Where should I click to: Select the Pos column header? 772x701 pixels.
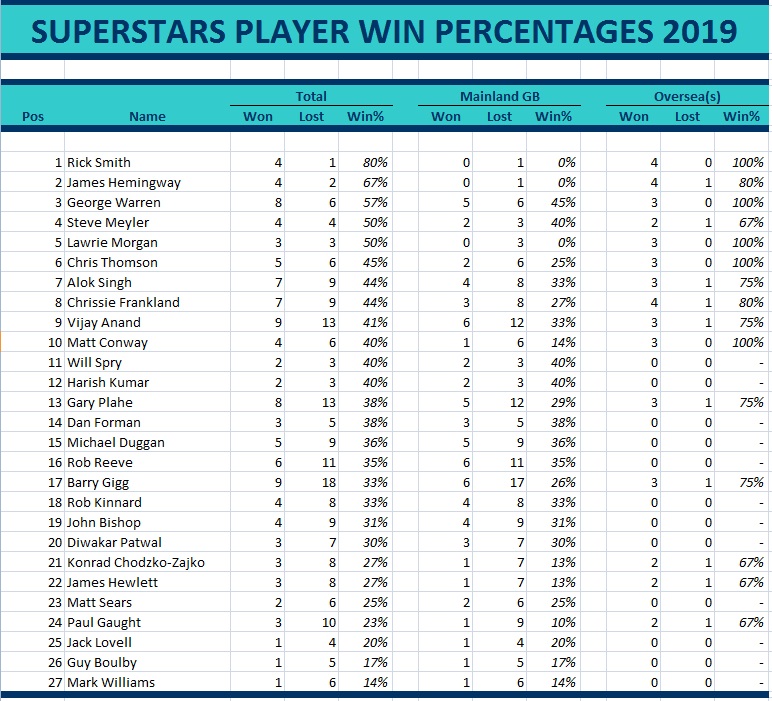[33, 116]
